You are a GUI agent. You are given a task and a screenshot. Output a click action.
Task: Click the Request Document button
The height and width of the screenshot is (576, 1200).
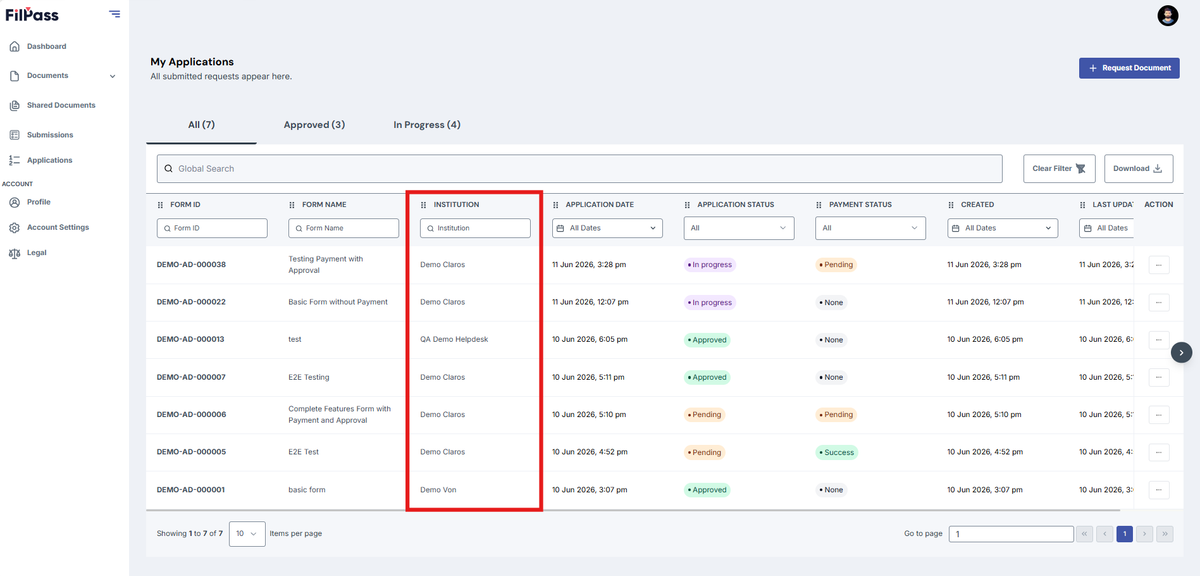(1129, 68)
